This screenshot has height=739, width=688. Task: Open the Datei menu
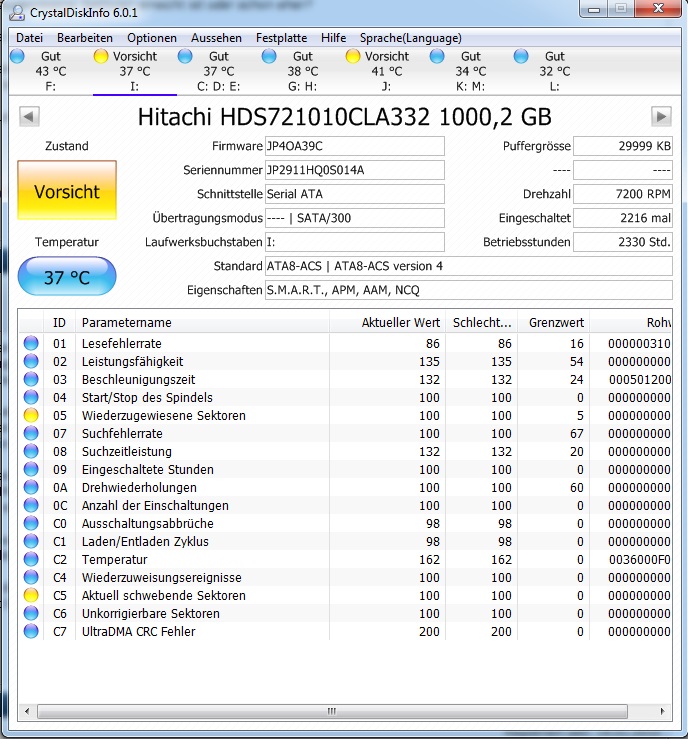[29, 38]
